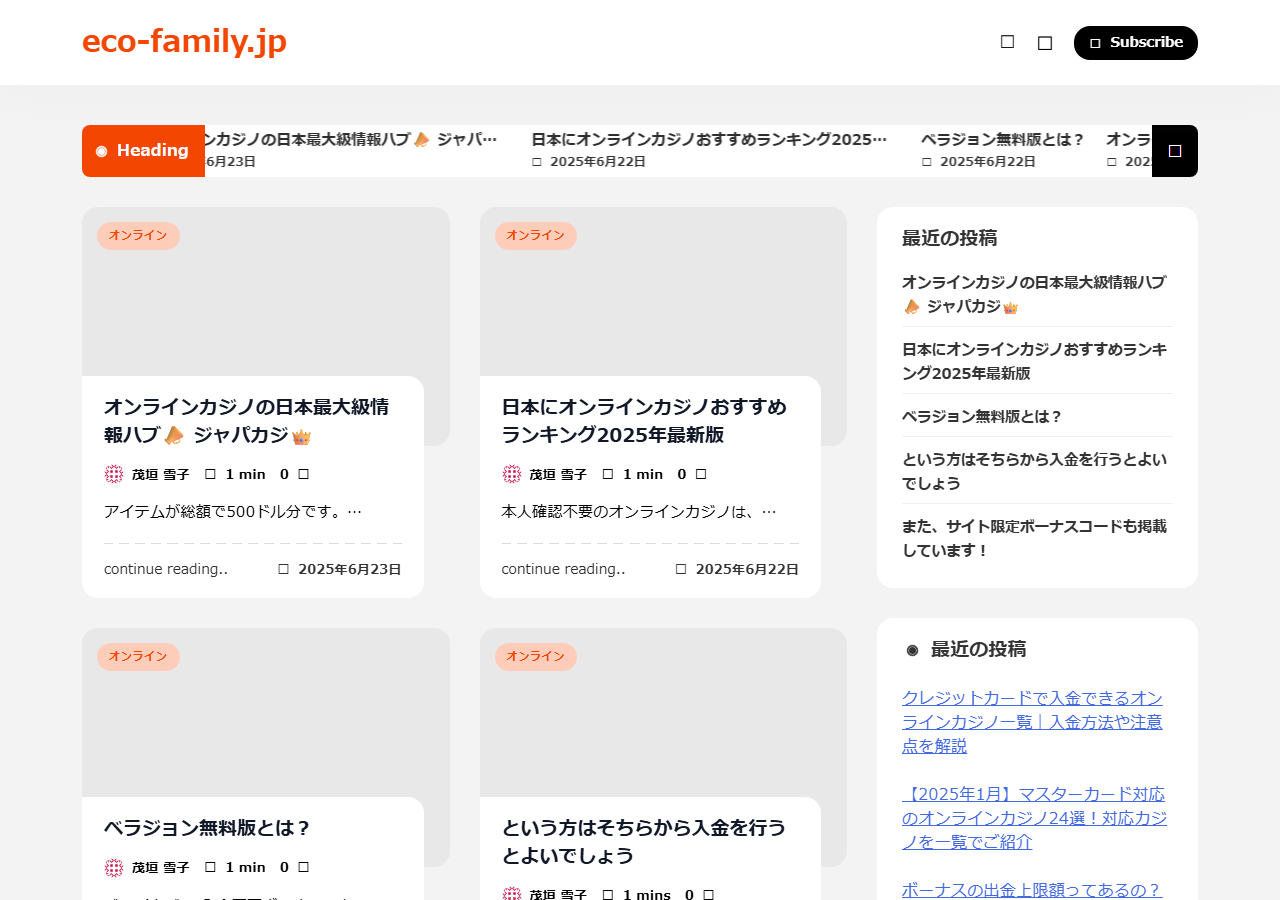This screenshot has width=1280, height=900.
Task: Open sidebar post オンラインカジノの日本最大級情報ハブ
Action: pos(1034,295)
